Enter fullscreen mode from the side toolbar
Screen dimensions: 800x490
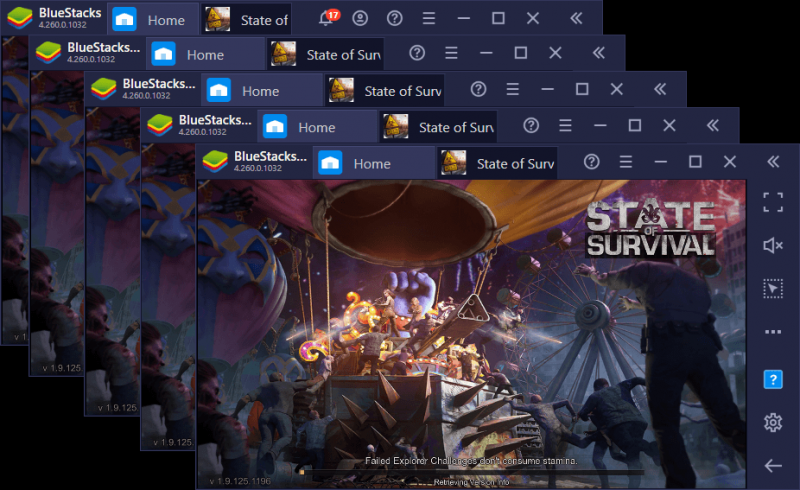point(773,202)
